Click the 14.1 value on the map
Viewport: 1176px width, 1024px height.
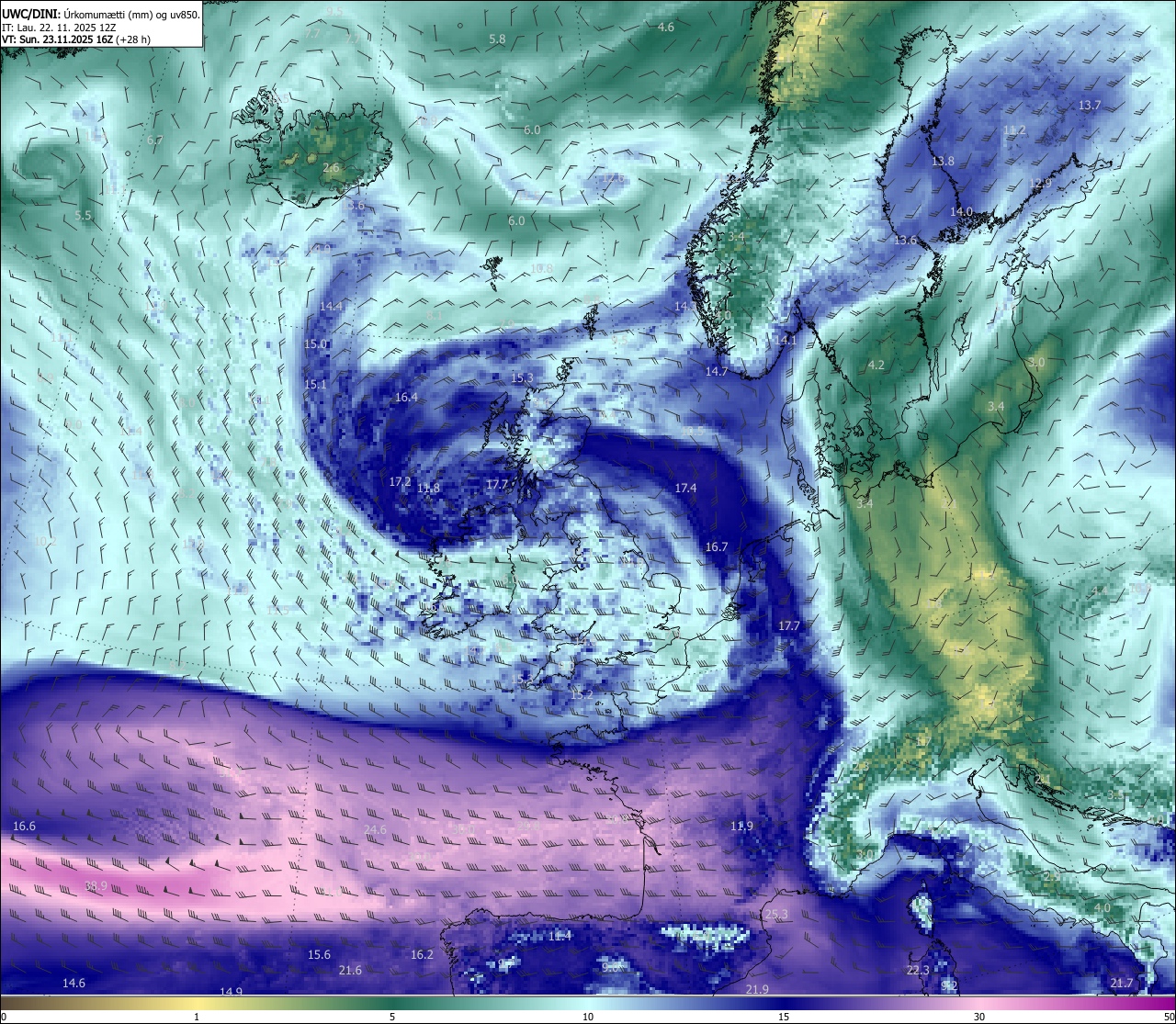786,341
